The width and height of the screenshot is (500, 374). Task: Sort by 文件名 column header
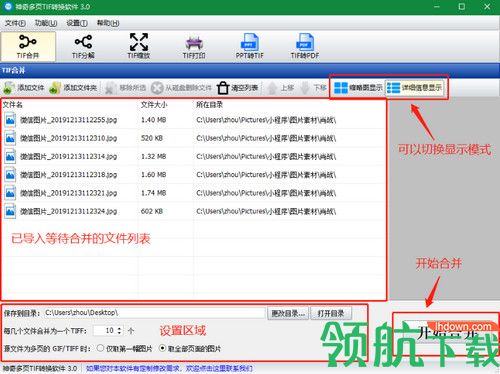13,105
